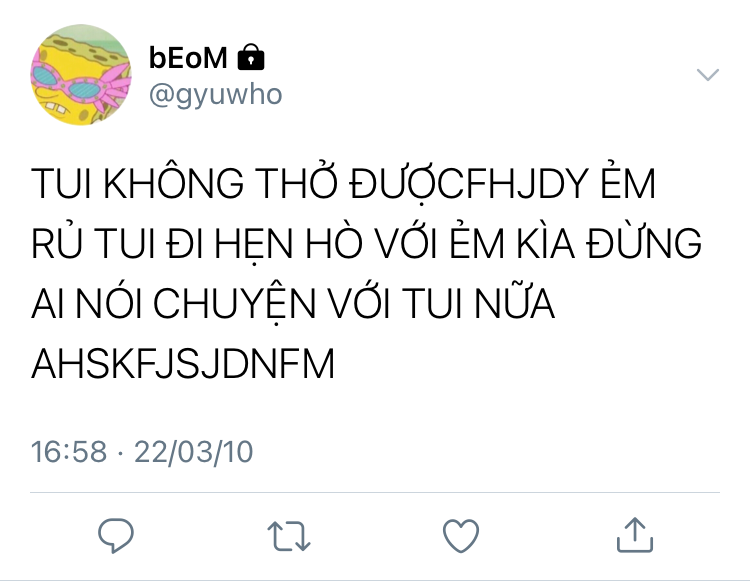Expand the tweet options chevron menu
This screenshot has height=581, width=750.
point(707,75)
